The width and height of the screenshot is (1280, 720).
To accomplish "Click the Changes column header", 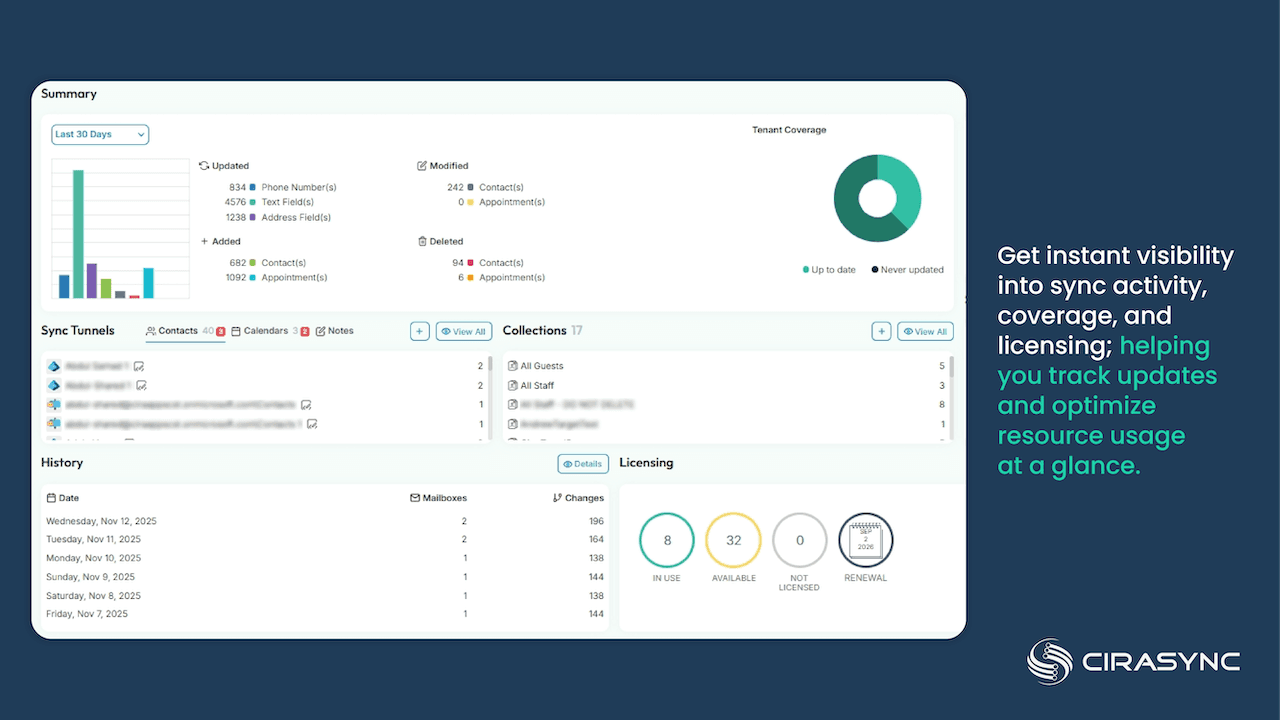I will point(578,498).
